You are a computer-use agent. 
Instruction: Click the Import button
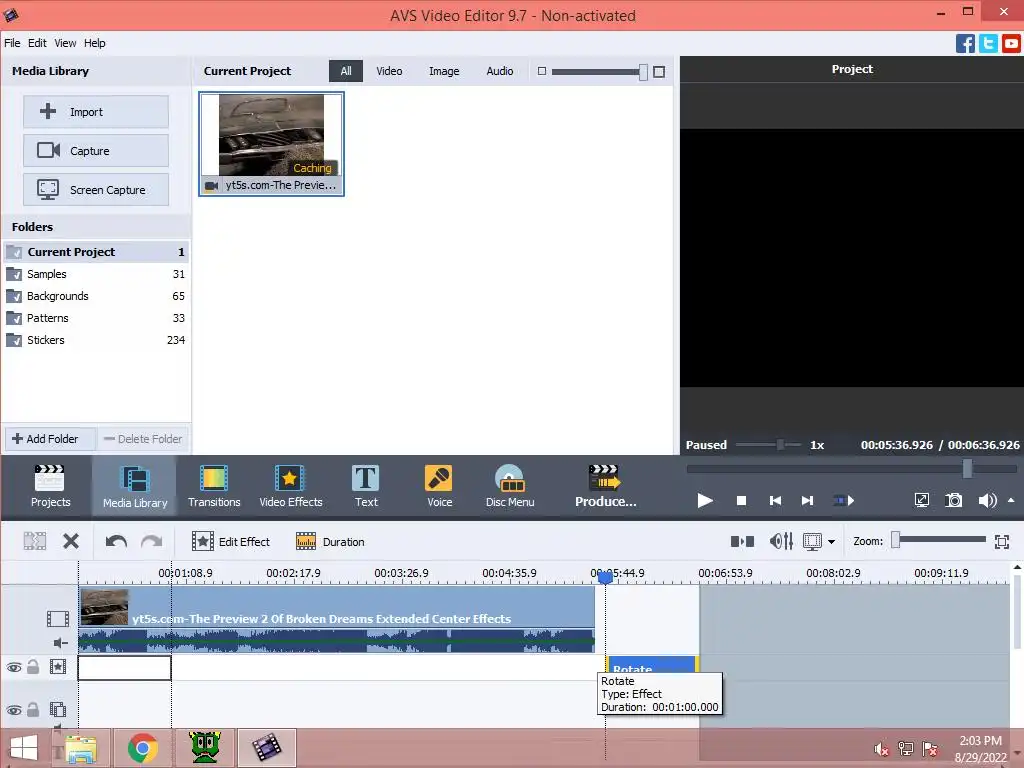click(96, 112)
